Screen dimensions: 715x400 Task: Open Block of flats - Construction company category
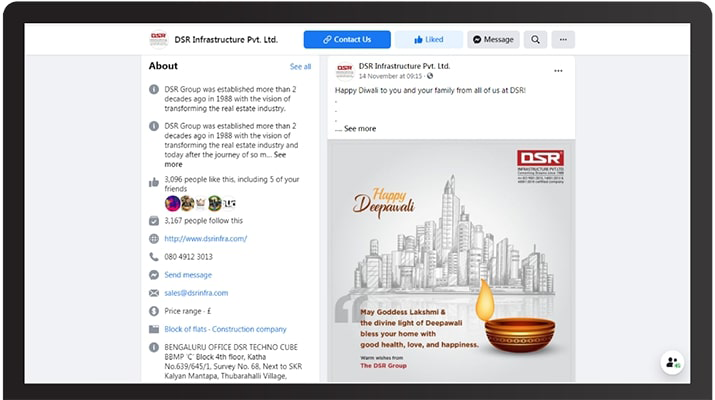point(225,329)
